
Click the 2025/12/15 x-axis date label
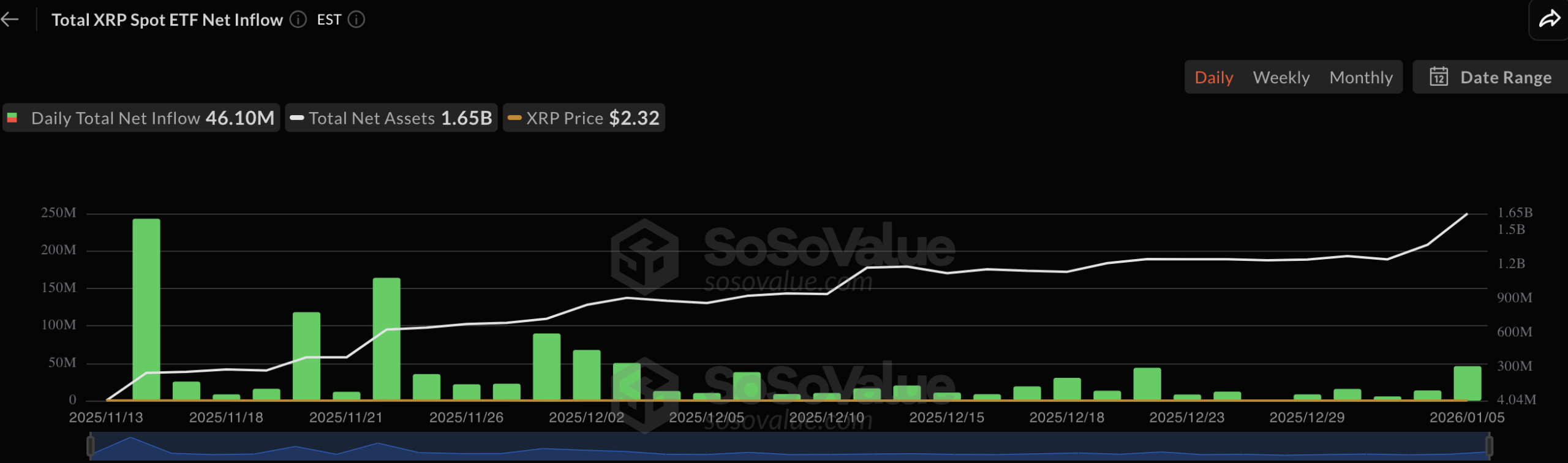946,417
